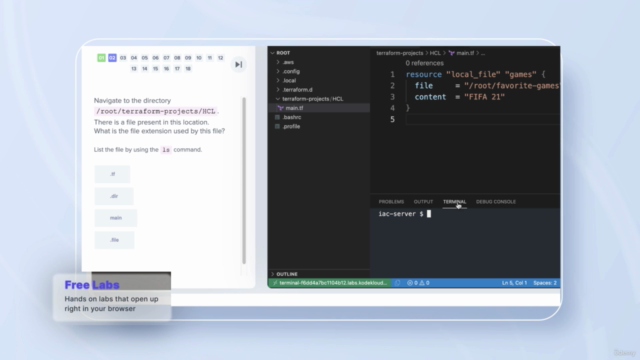Click the .bashrc file icon in explorer
This screenshot has height=360, width=640.
tap(278, 117)
